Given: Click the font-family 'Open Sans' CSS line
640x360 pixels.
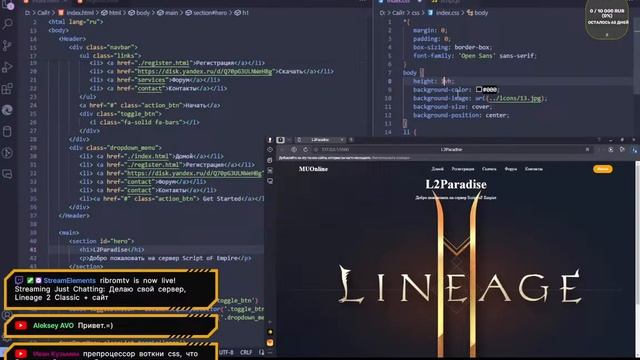Looking at the screenshot, I should [x=475, y=56].
